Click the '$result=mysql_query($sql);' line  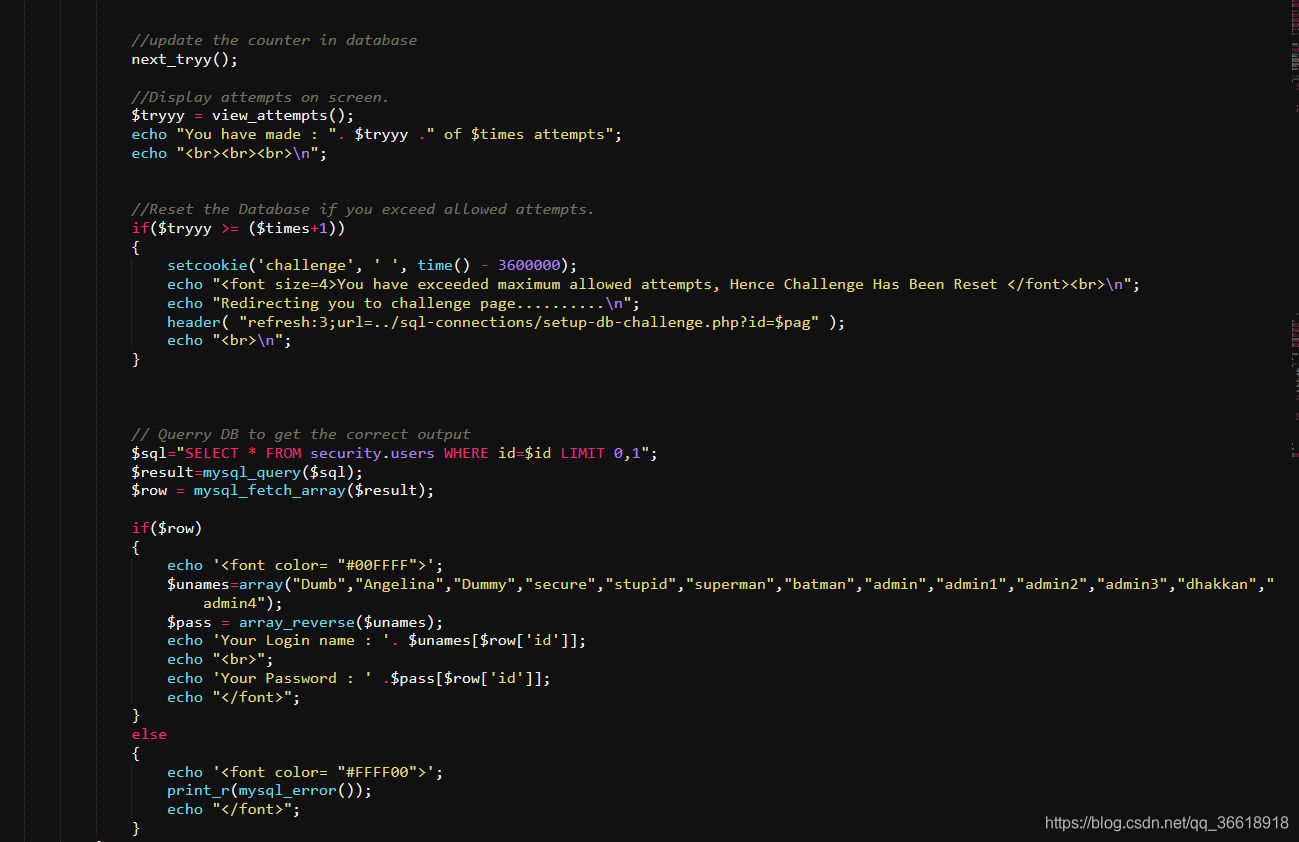coord(247,472)
